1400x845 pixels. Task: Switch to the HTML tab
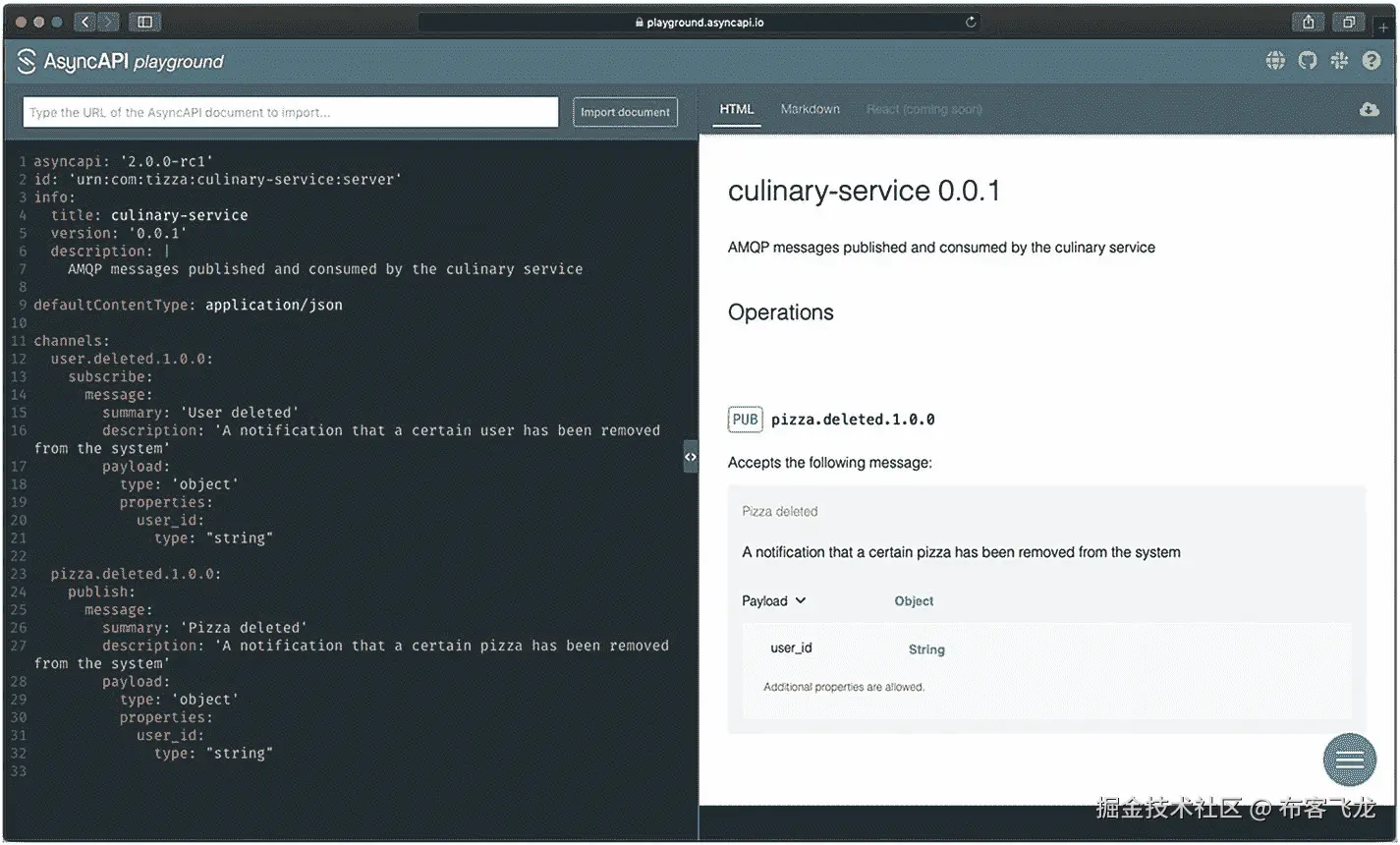(x=737, y=109)
